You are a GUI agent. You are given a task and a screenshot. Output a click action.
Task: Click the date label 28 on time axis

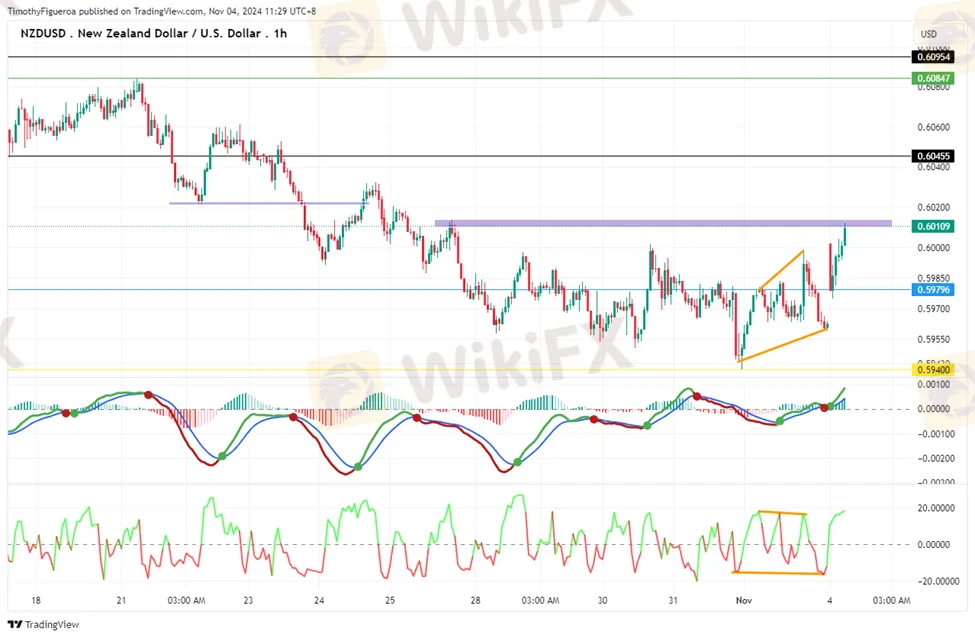point(475,601)
